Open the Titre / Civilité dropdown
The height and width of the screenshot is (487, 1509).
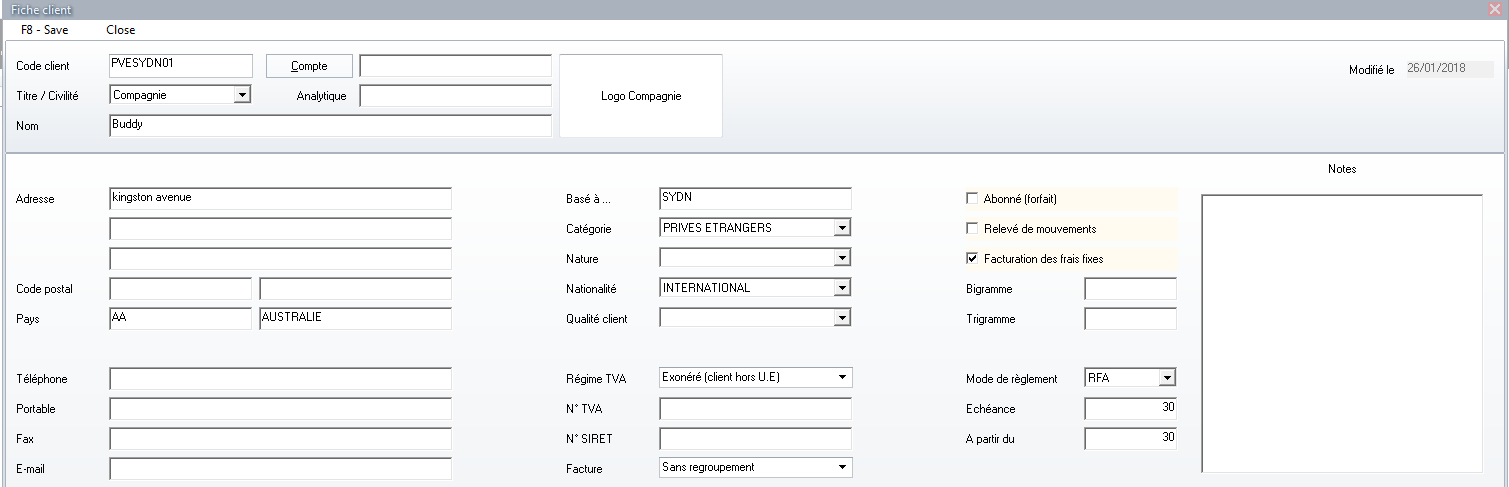[x=241, y=96]
